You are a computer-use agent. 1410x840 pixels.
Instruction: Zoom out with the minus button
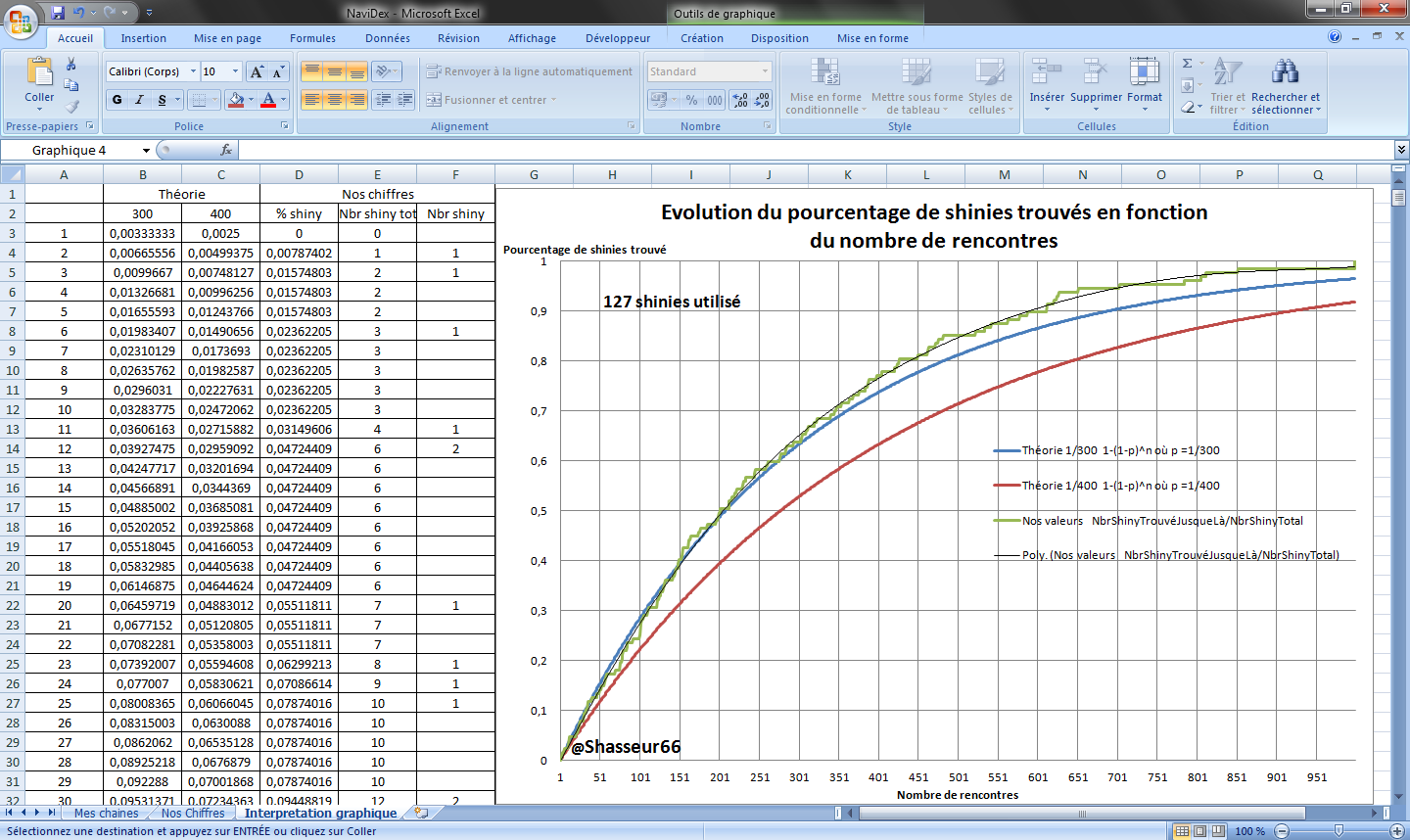tap(1282, 831)
